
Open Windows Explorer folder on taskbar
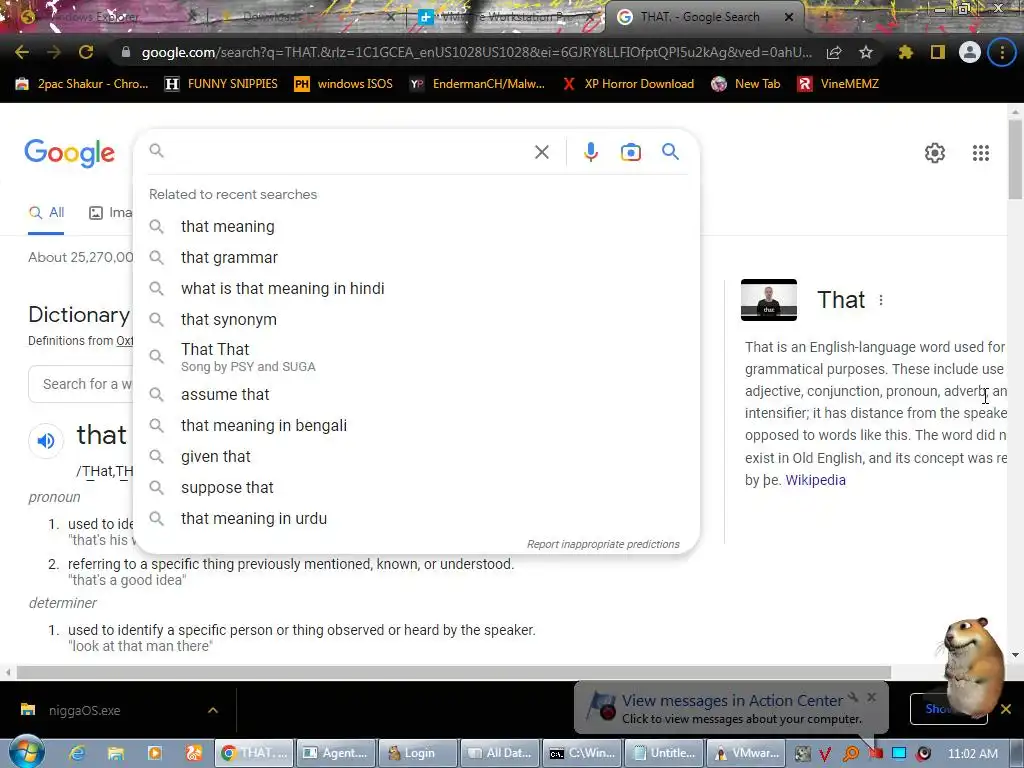(116, 753)
